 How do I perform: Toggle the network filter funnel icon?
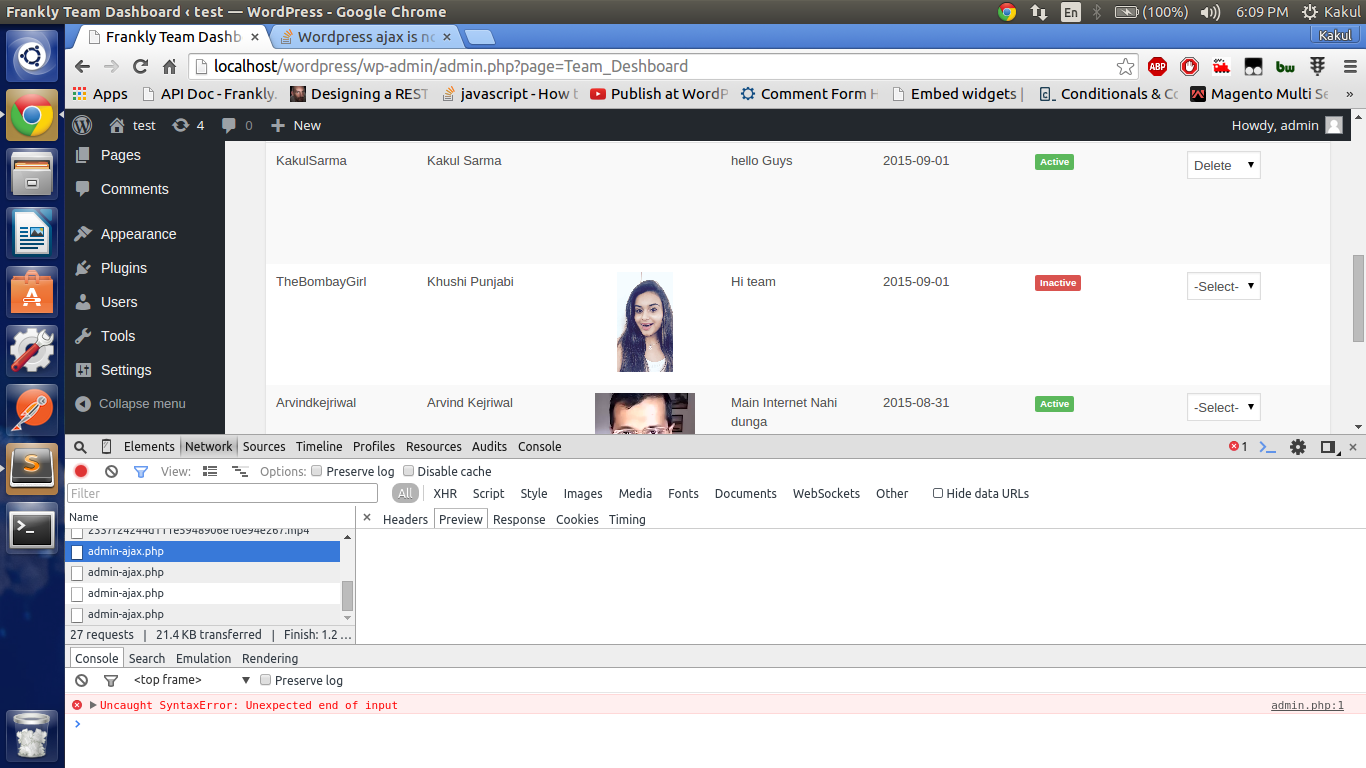141,471
